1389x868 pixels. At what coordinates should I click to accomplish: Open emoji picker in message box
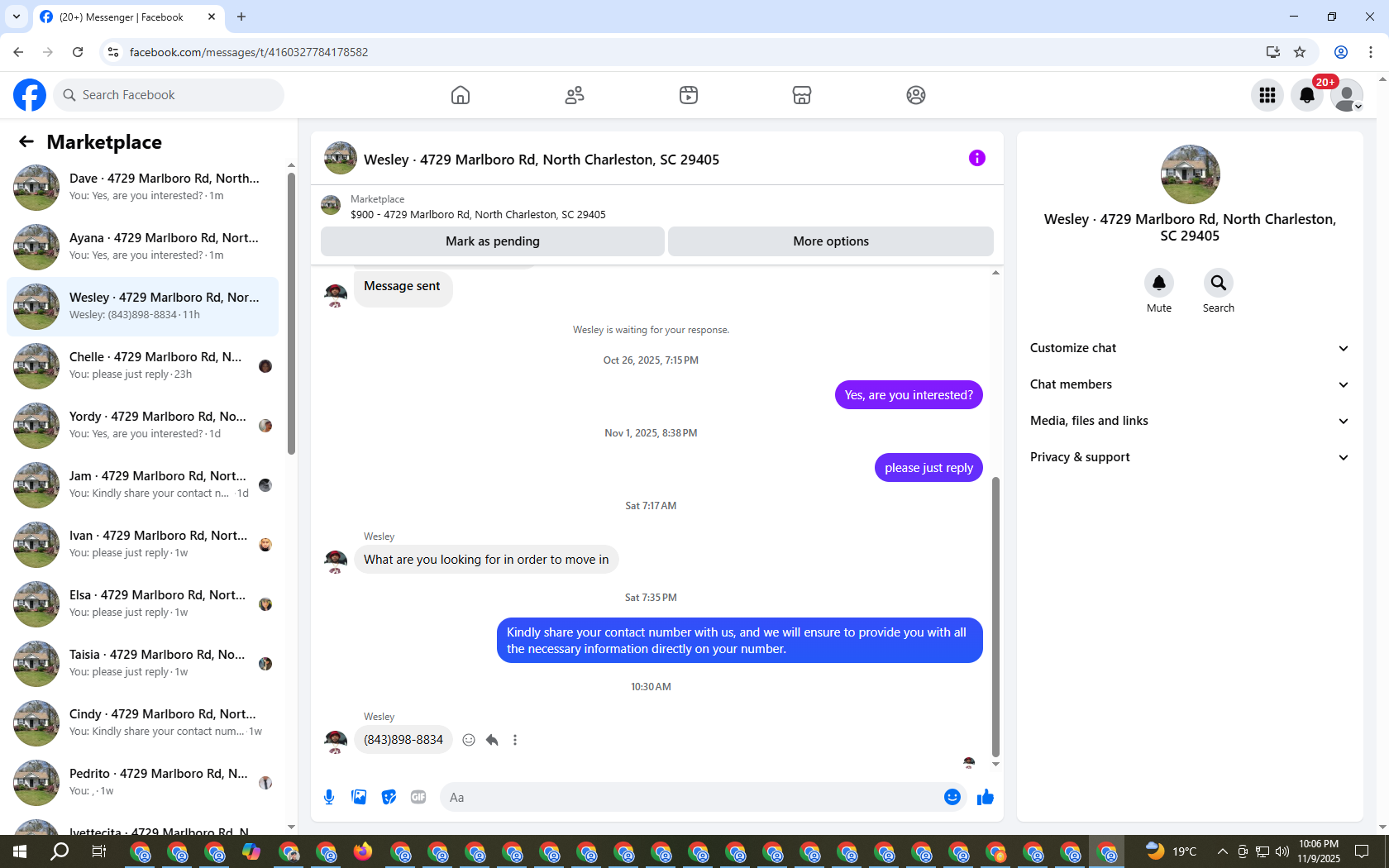click(952, 797)
